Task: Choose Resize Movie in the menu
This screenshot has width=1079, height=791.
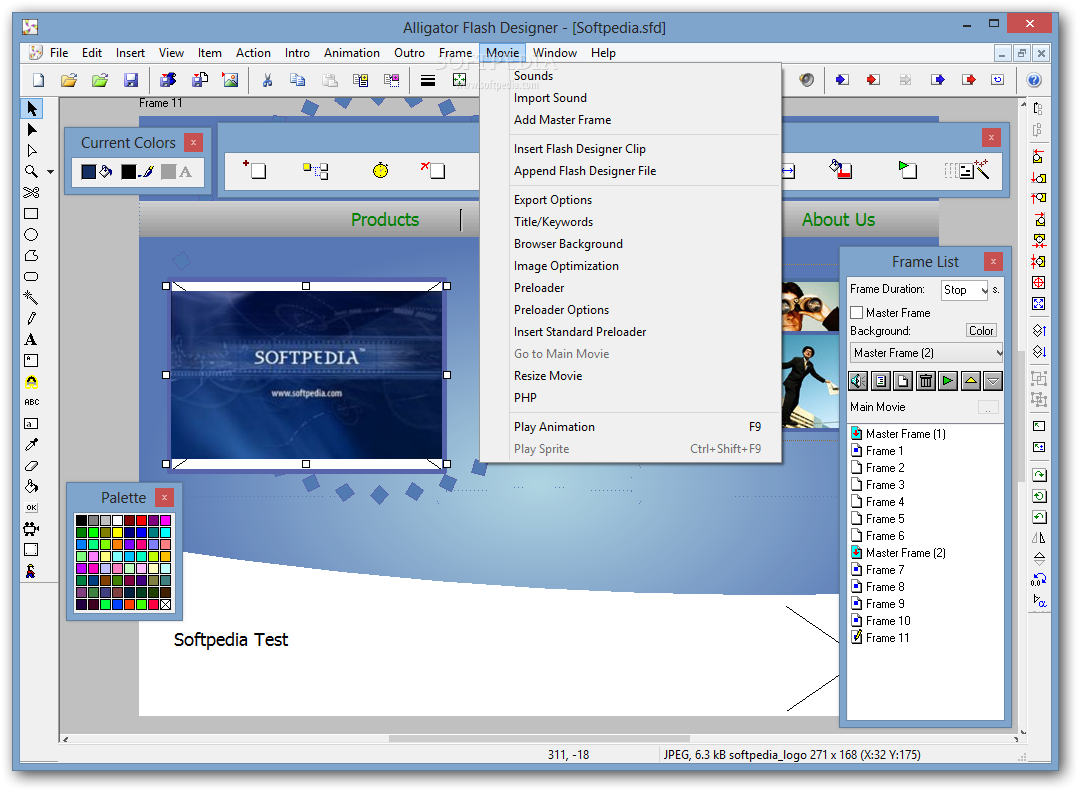Action: click(x=548, y=376)
